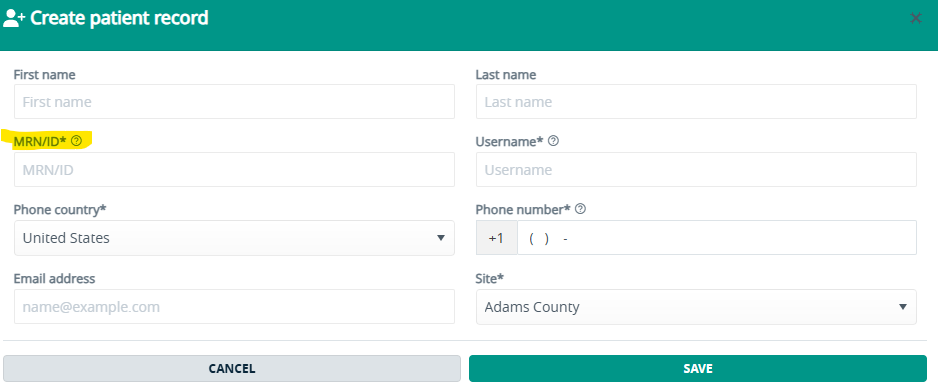Click the Last name label
This screenshot has height=392, width=938.
[505, 75]
